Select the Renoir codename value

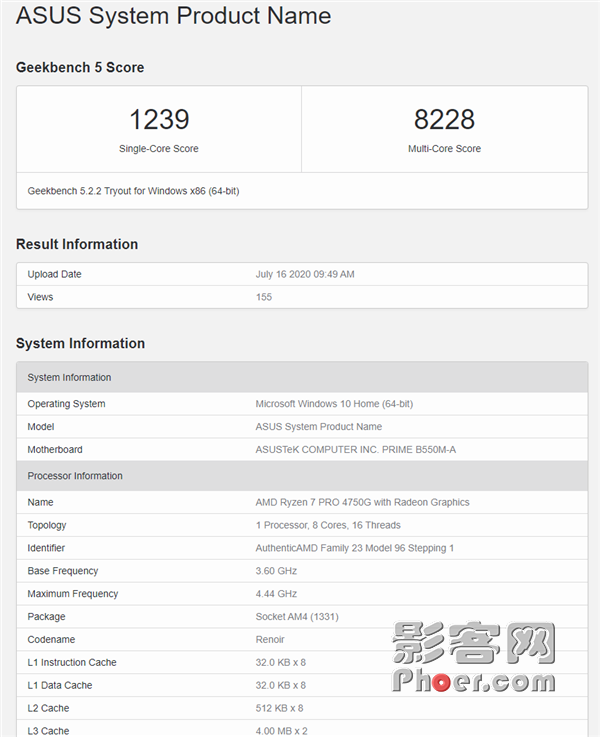[x=270, y=639]
